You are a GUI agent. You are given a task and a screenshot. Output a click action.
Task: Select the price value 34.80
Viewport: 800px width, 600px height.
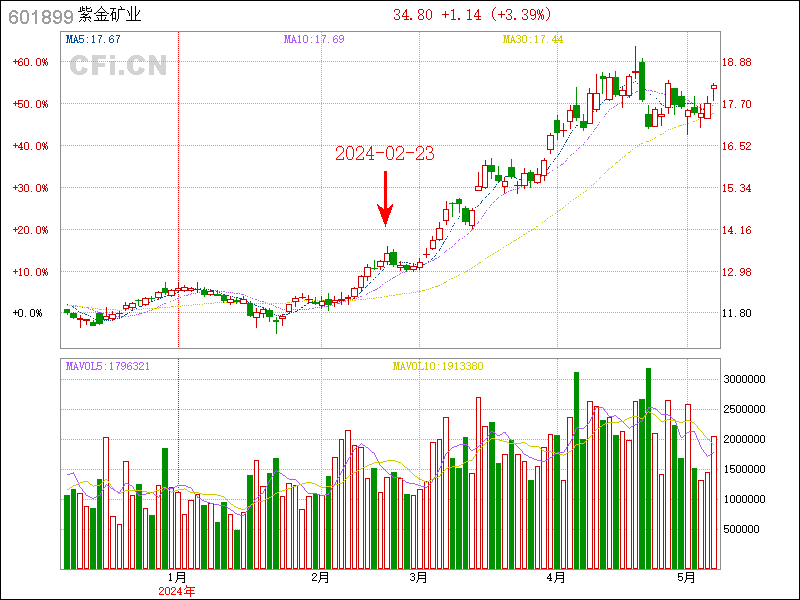413,15
